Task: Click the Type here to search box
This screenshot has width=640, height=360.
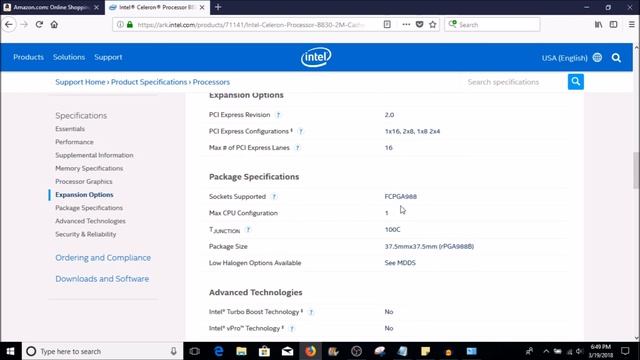Action: pos(102,351)
